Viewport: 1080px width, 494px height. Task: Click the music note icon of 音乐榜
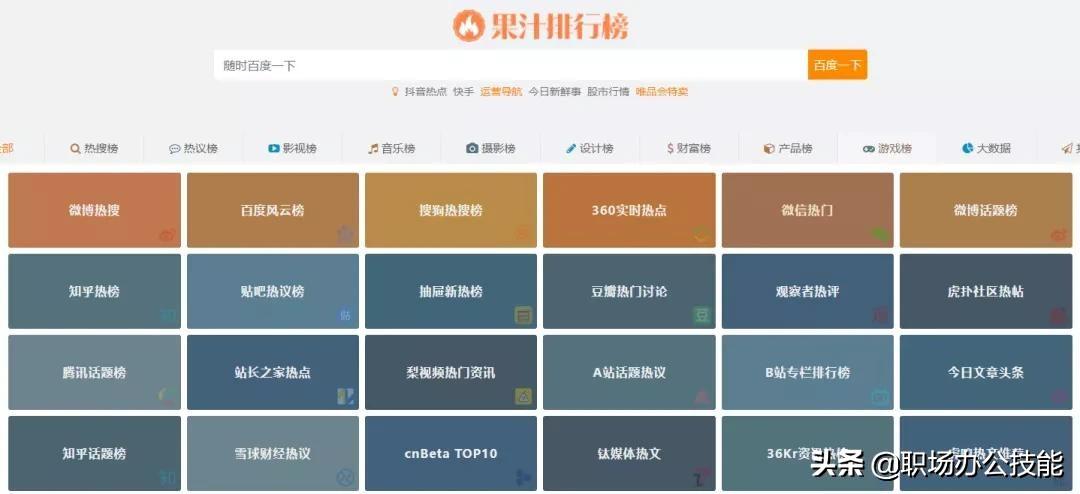pyautogui.click(x=373, y=148)
